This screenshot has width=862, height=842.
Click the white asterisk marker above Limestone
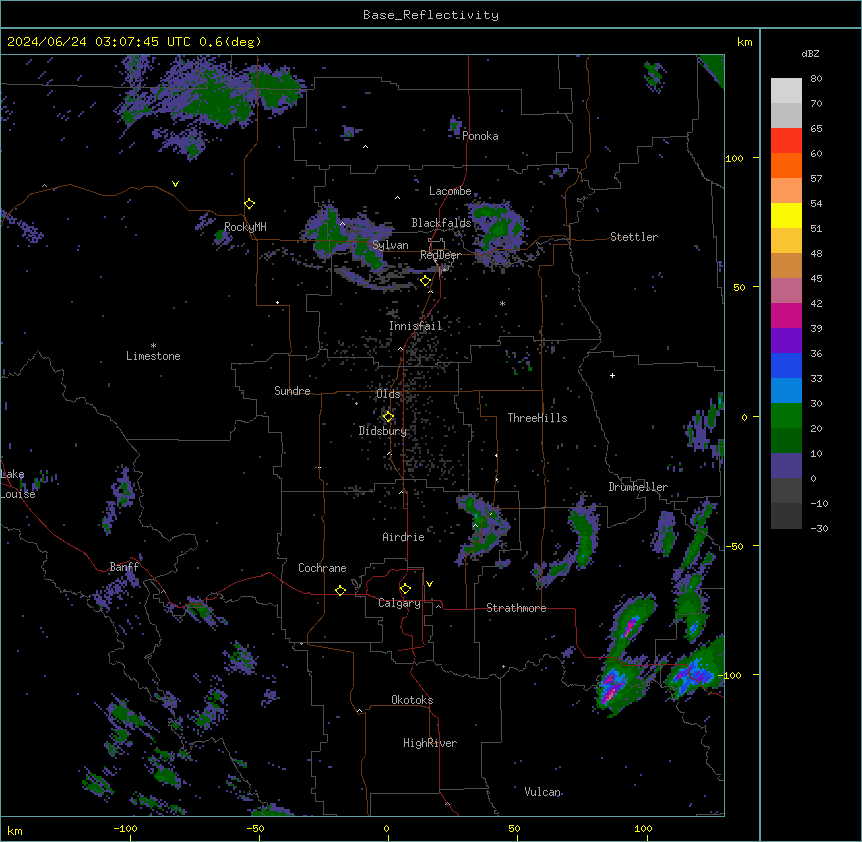tap(153, 346)
